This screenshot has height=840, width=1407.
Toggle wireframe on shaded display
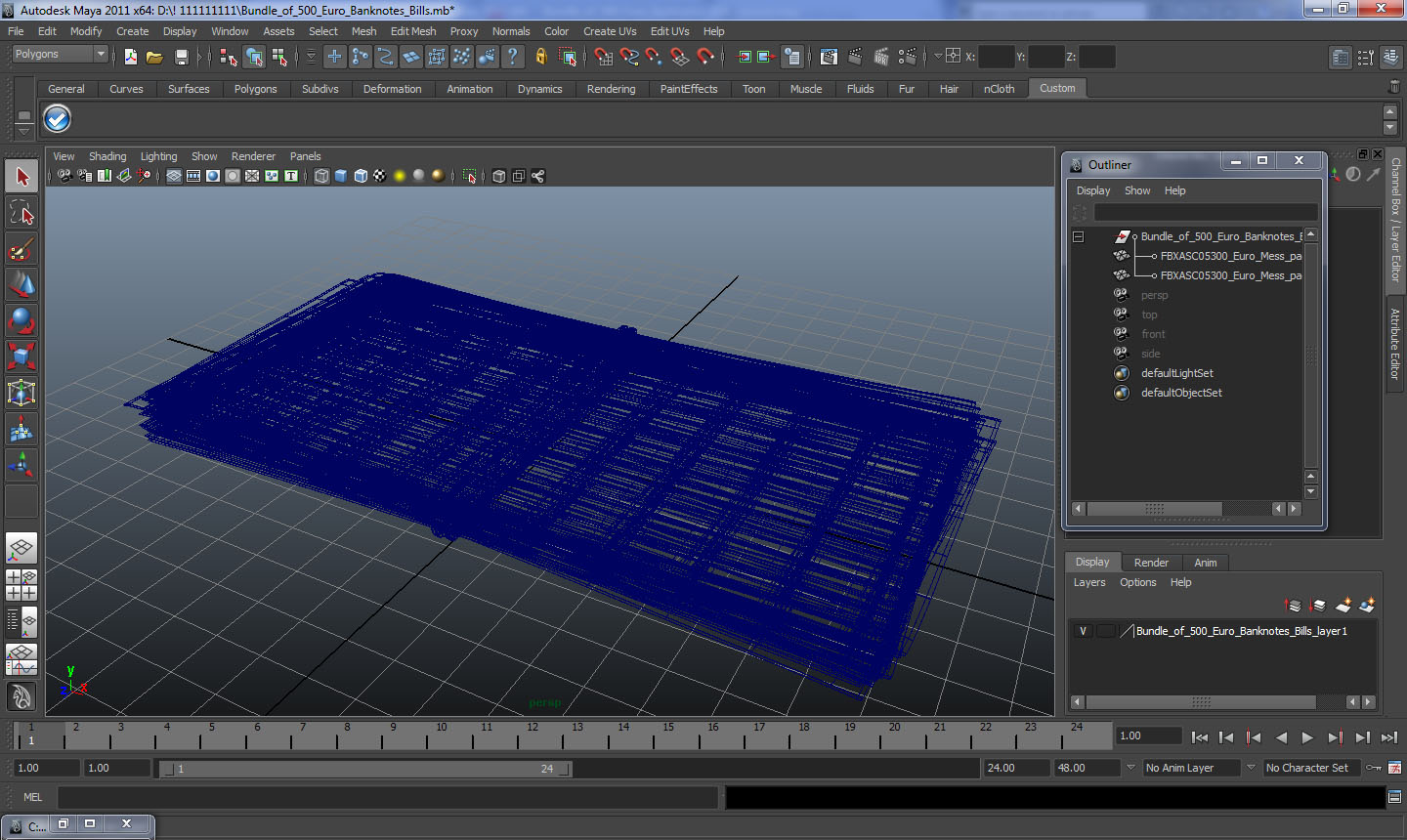point(361,176)
